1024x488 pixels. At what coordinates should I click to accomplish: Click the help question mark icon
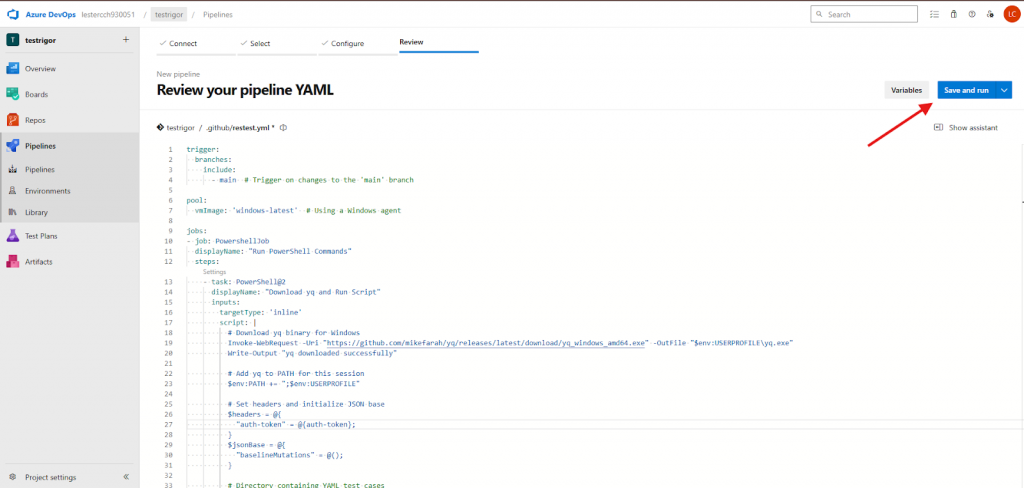tap(972, 14)
